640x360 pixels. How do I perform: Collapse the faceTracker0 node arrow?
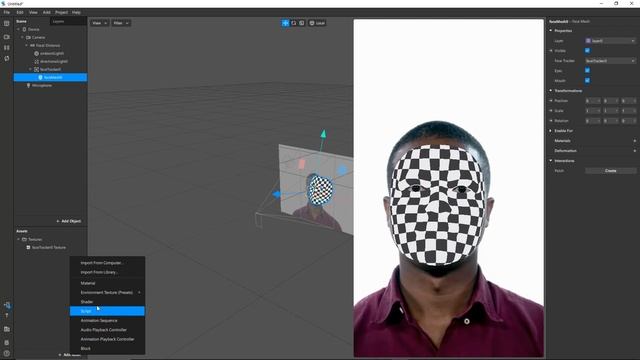(x=30, y=69)
